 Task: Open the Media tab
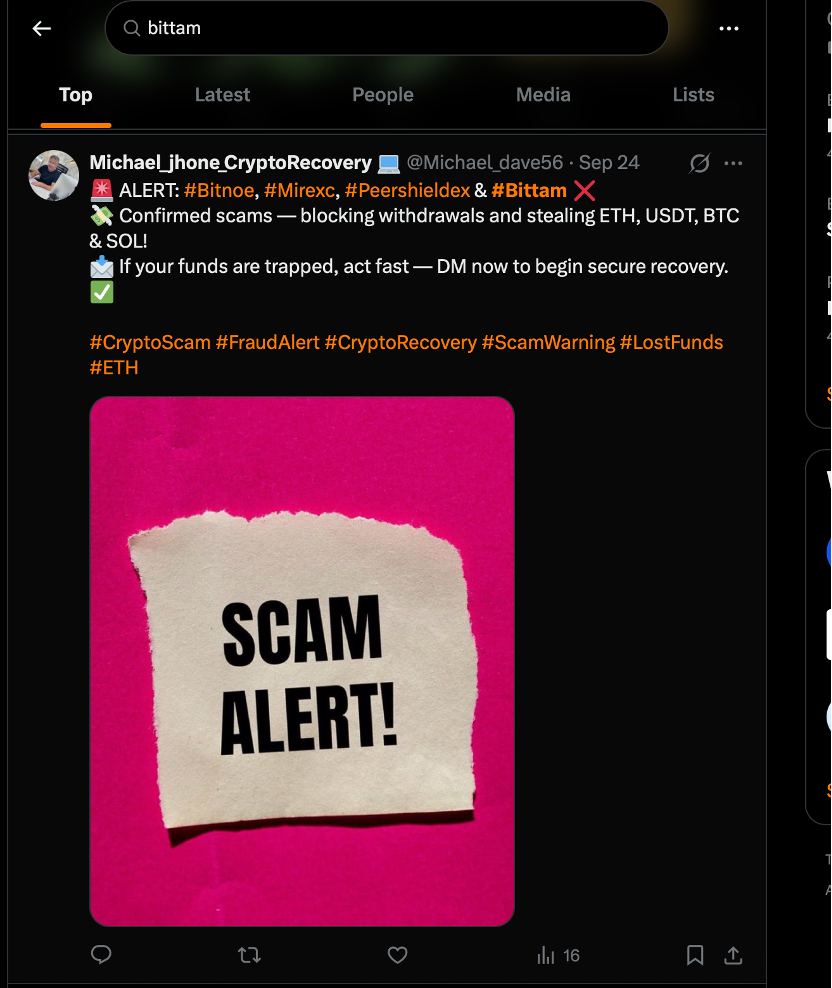point(543,95)
